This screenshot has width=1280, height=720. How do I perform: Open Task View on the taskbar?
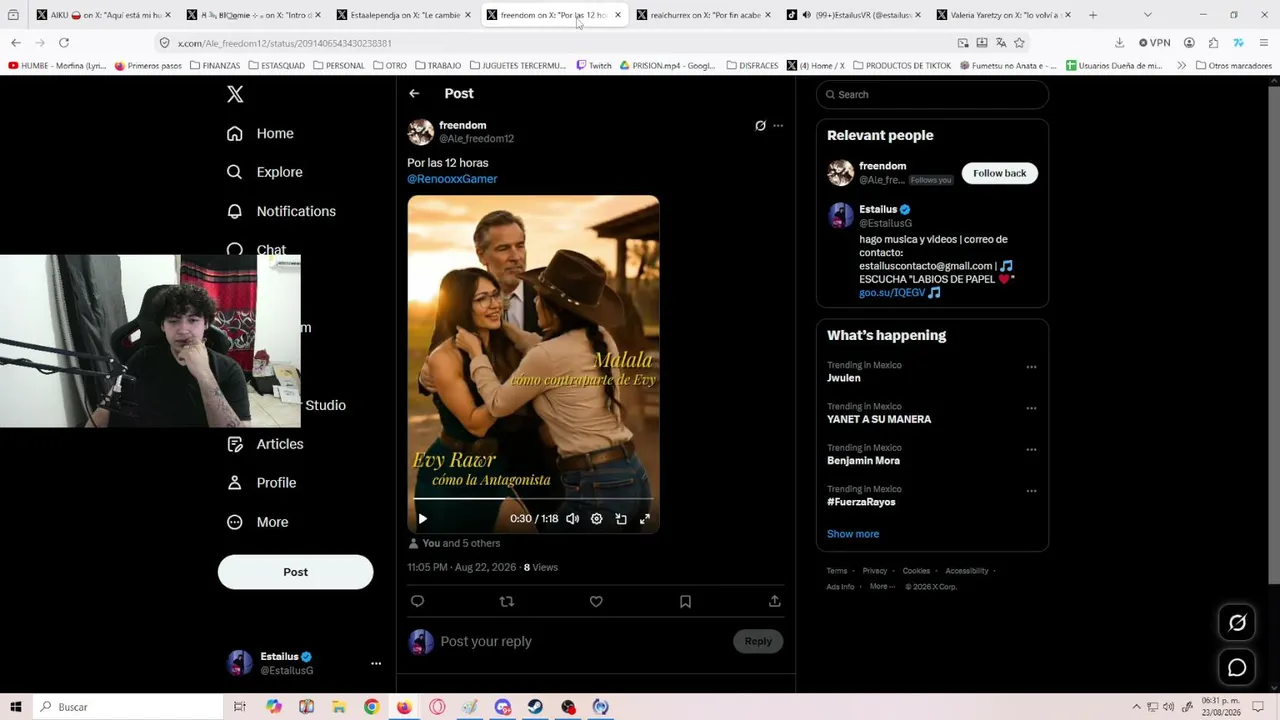(240, 707)
